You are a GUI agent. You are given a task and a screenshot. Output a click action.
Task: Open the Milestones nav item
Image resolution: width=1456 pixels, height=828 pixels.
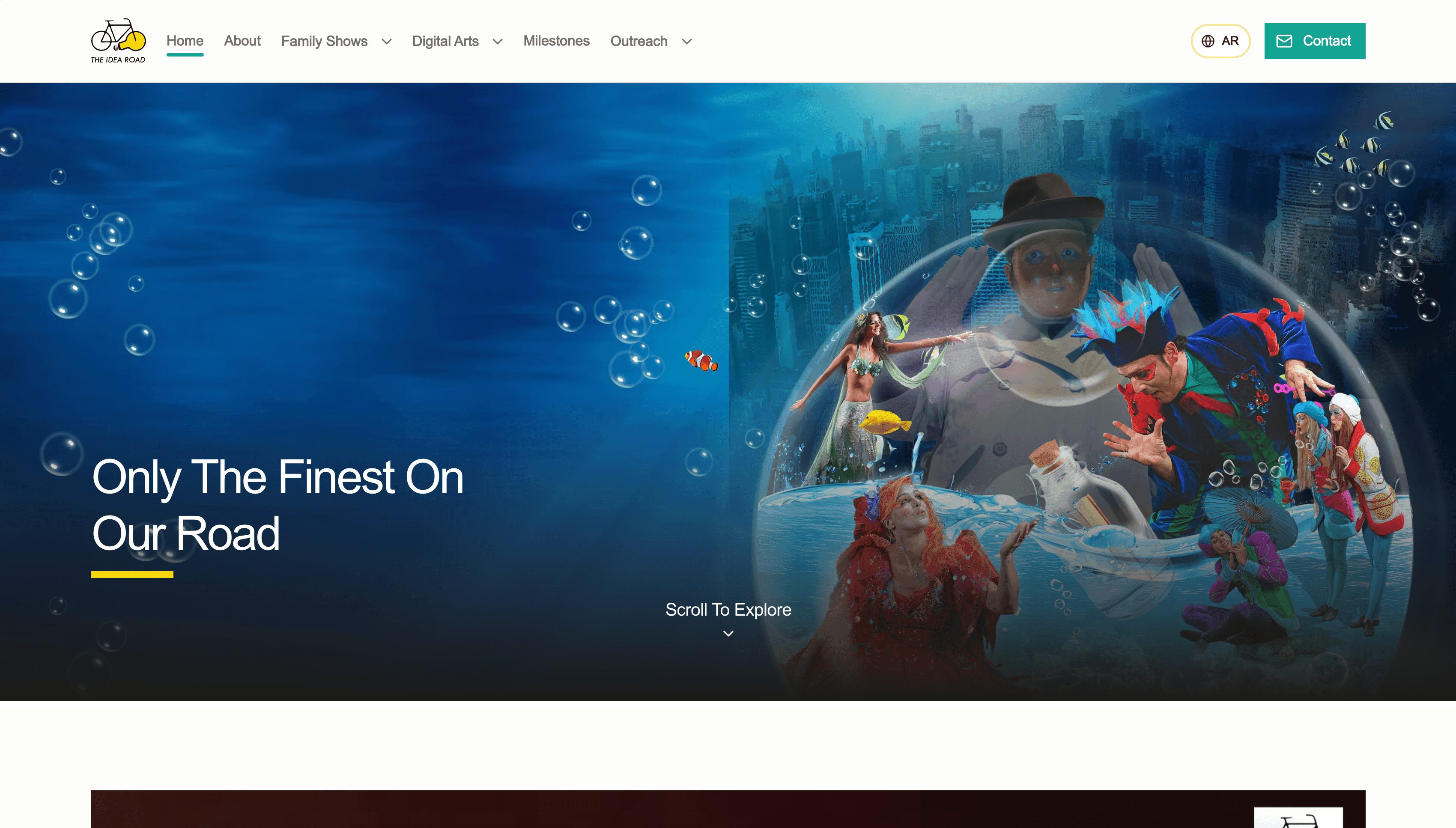pos(556,41)
